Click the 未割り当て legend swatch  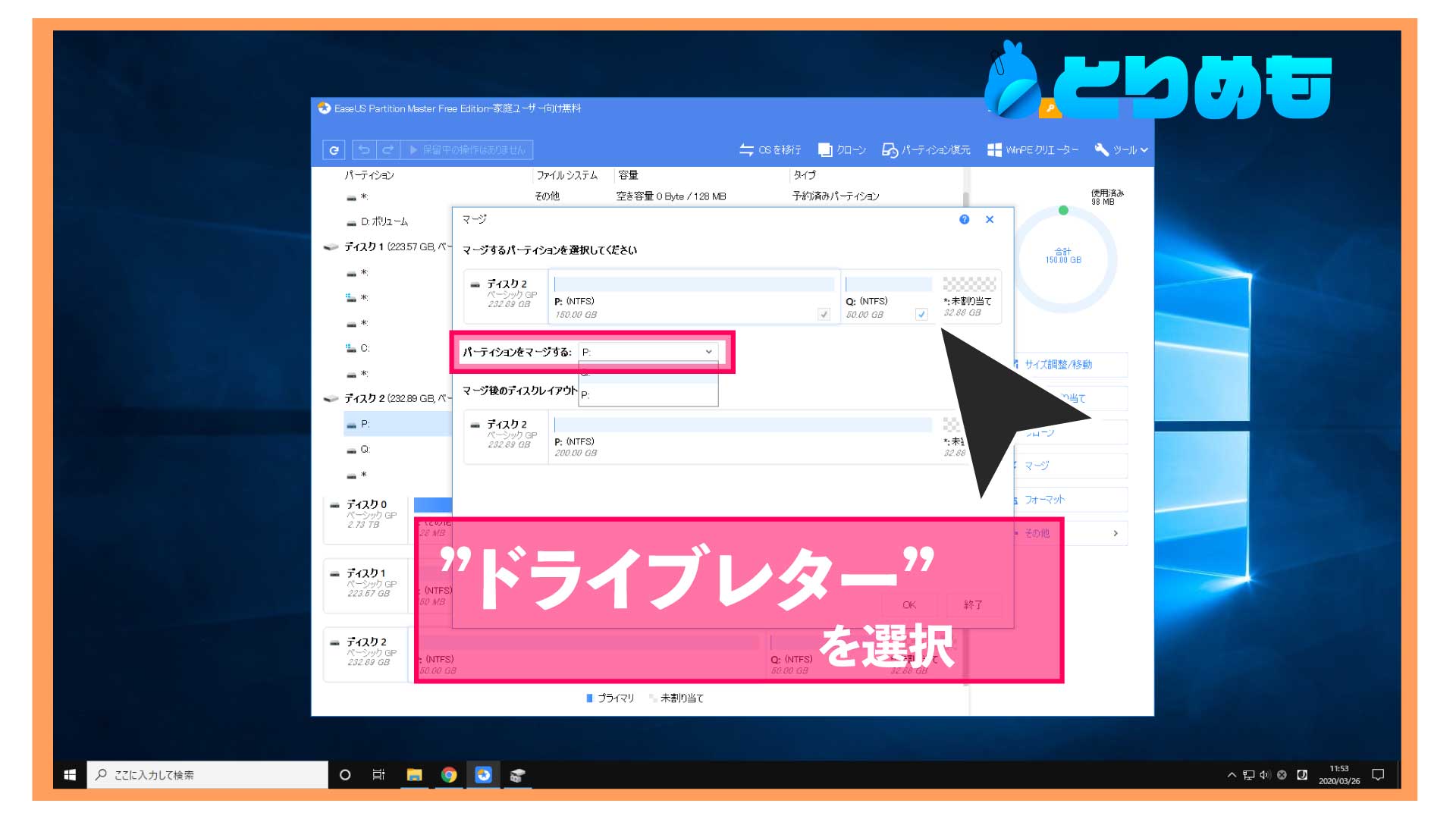click(652, 698)
